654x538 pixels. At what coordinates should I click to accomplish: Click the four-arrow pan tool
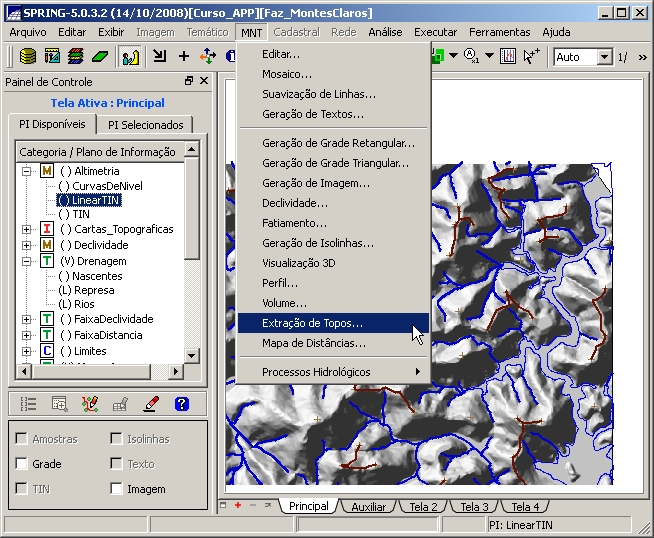pyautogui.click(x=208, y=57)
